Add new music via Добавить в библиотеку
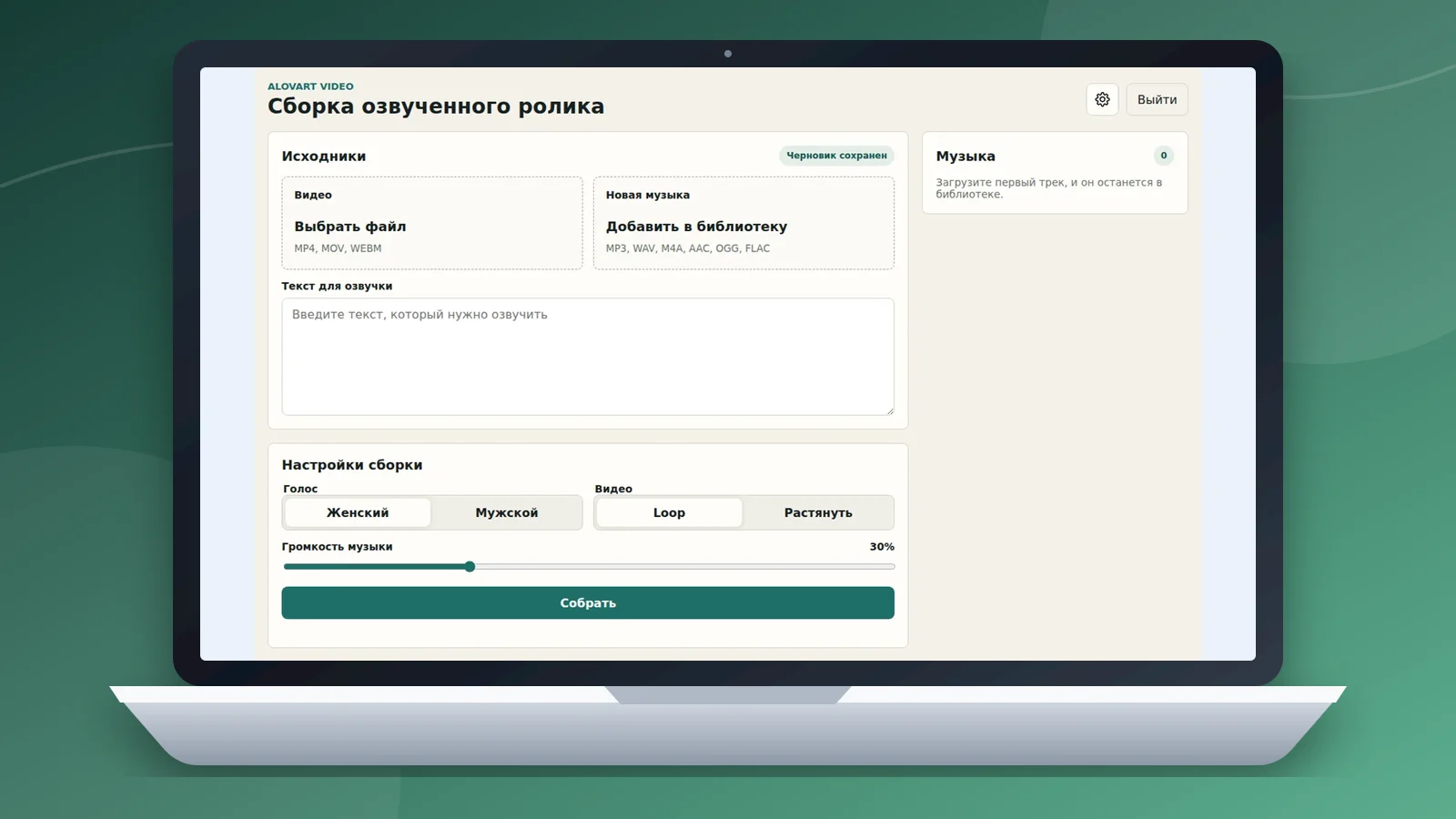The image size is (1456, 819). 743,223
